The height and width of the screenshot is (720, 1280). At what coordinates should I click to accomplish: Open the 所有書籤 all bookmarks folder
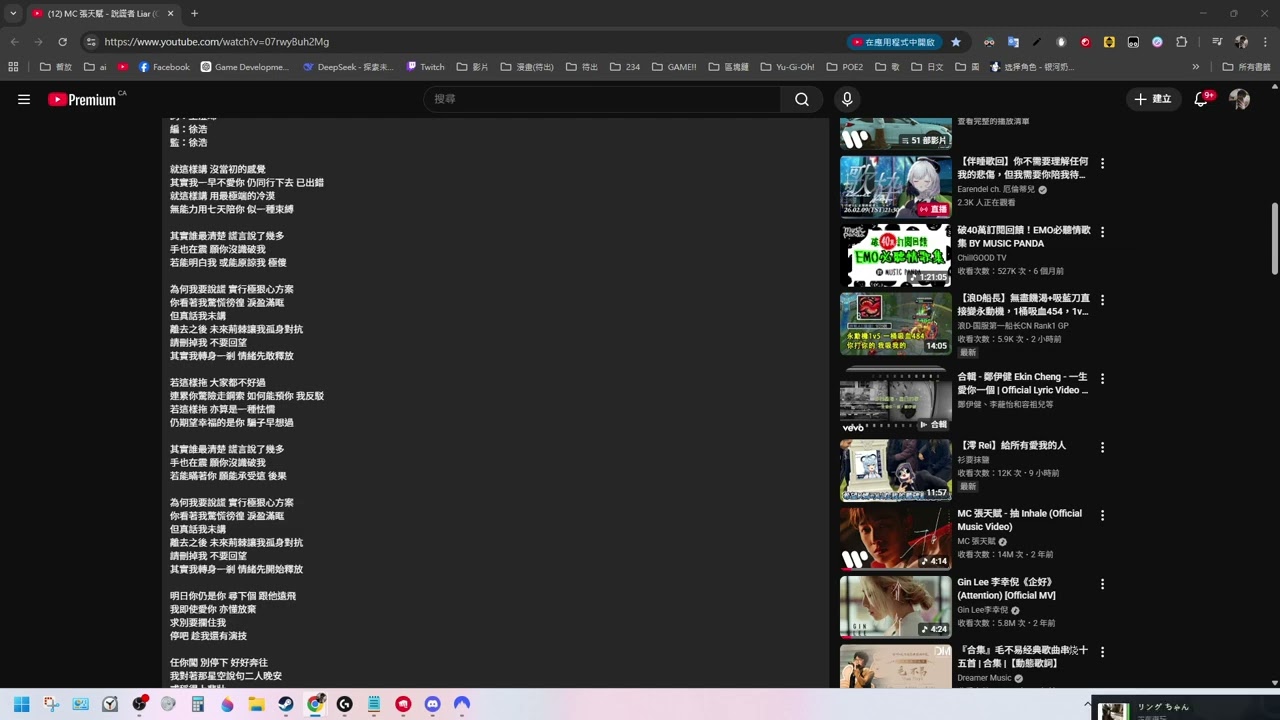[1247, 67]
